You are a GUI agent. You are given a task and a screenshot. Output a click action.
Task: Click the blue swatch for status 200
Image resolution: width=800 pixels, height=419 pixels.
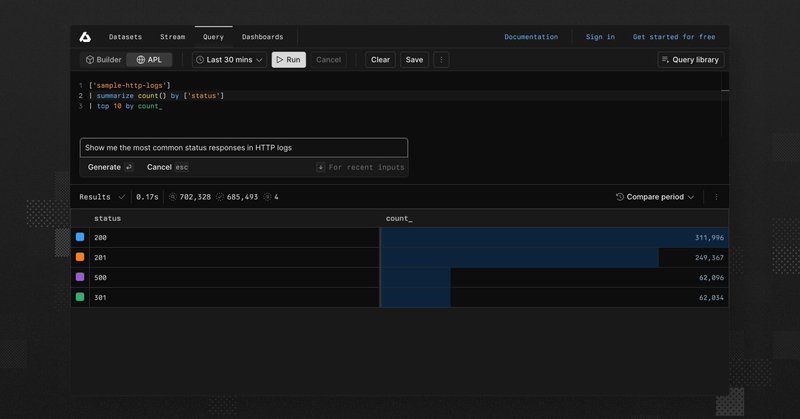coord(80,237)
